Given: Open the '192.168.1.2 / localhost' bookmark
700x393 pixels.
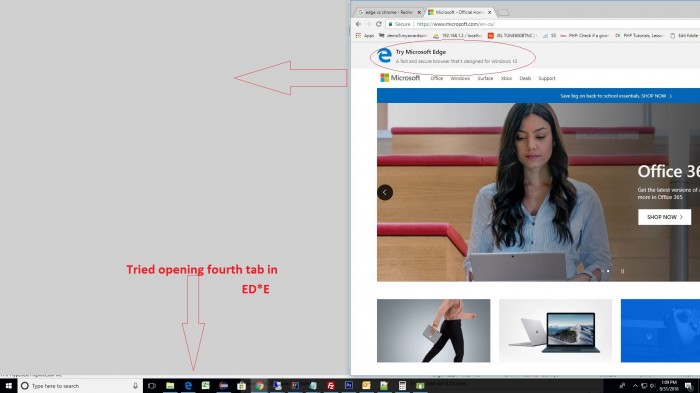Looking at the screenshot, I should 457,36.
